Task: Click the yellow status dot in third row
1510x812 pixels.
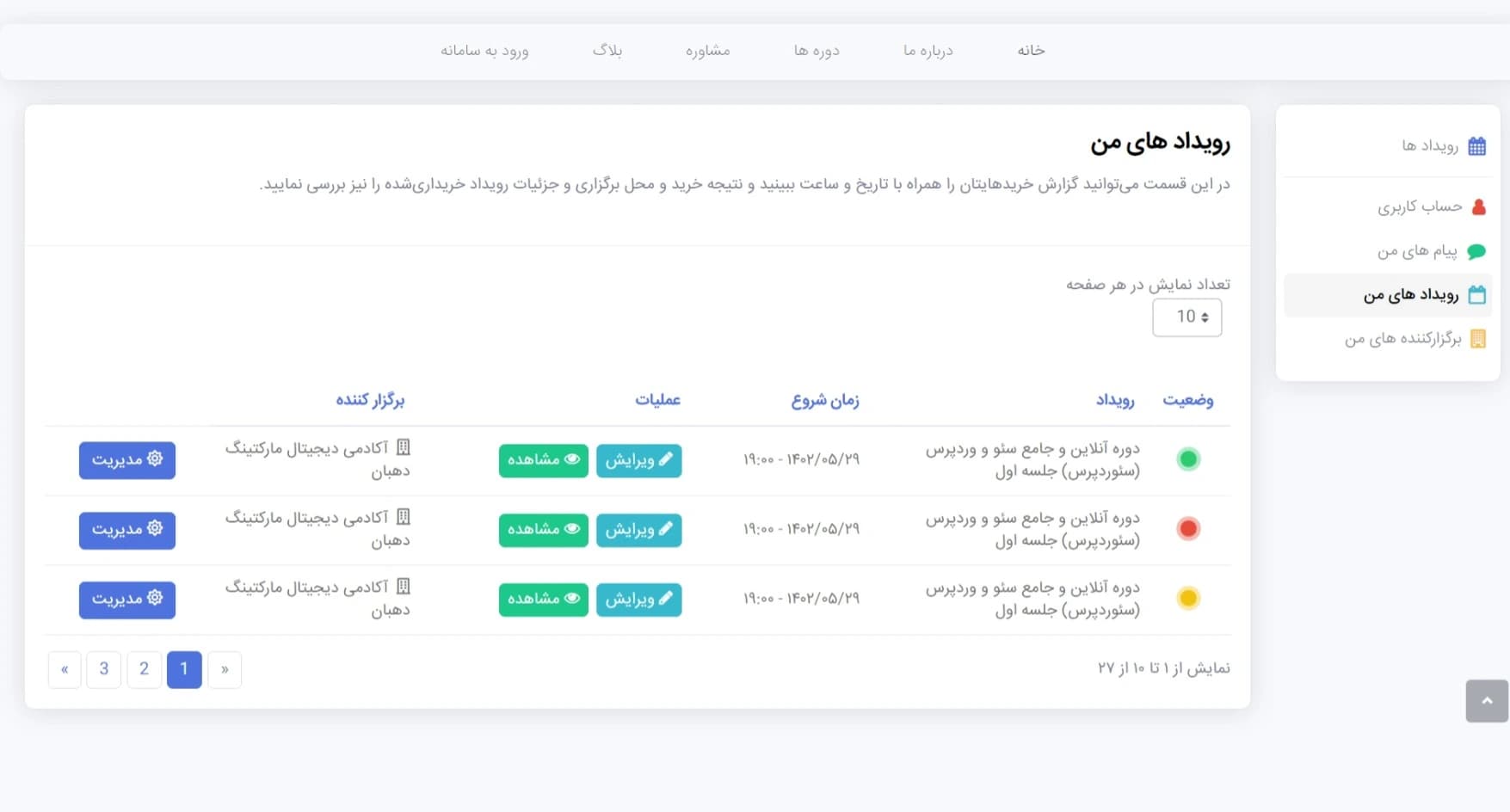Action: point(1188,599)
